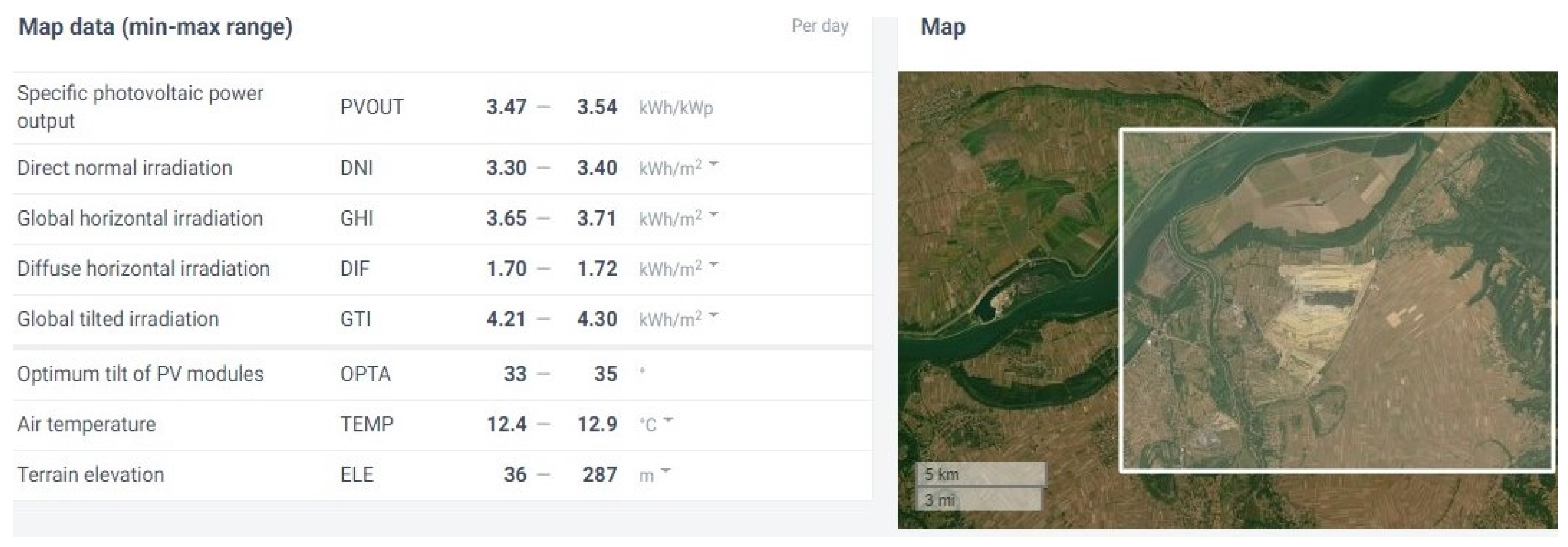The image size is (1568, 547).
Task: Click the Map data heading
Action: [x=155, y=27]
